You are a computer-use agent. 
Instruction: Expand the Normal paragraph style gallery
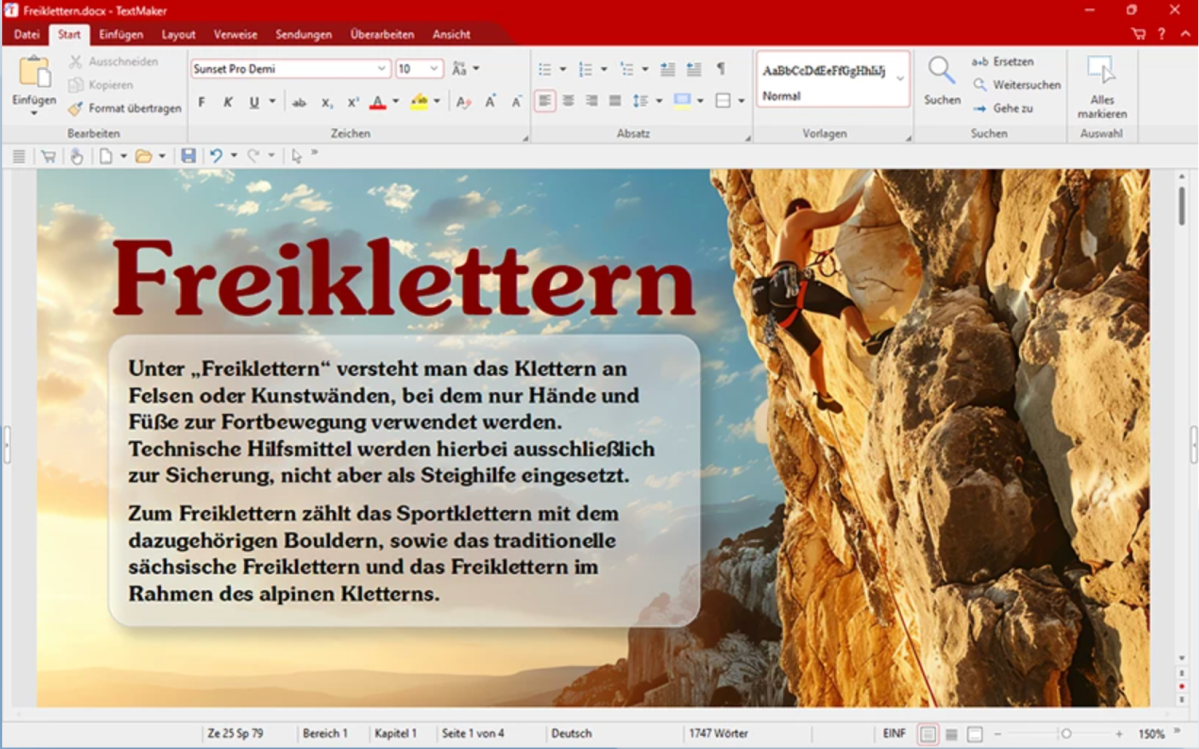(x=899, y=79)
